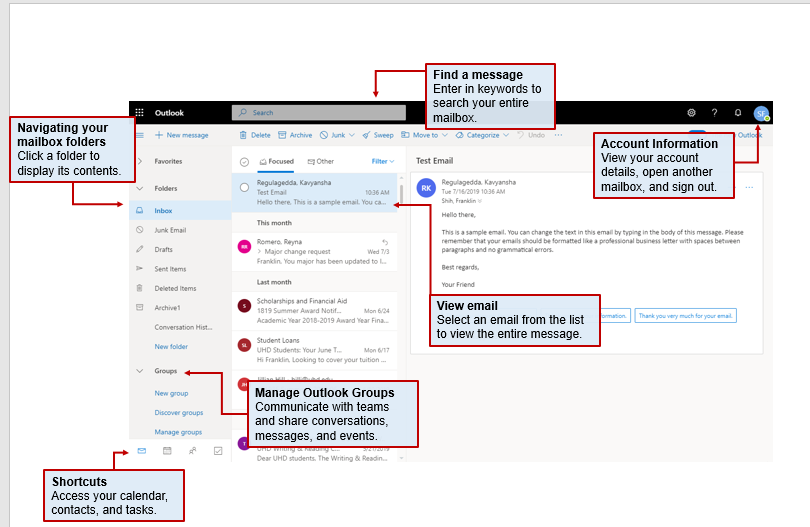Click the message list scrollbar

tap(401, 192)
